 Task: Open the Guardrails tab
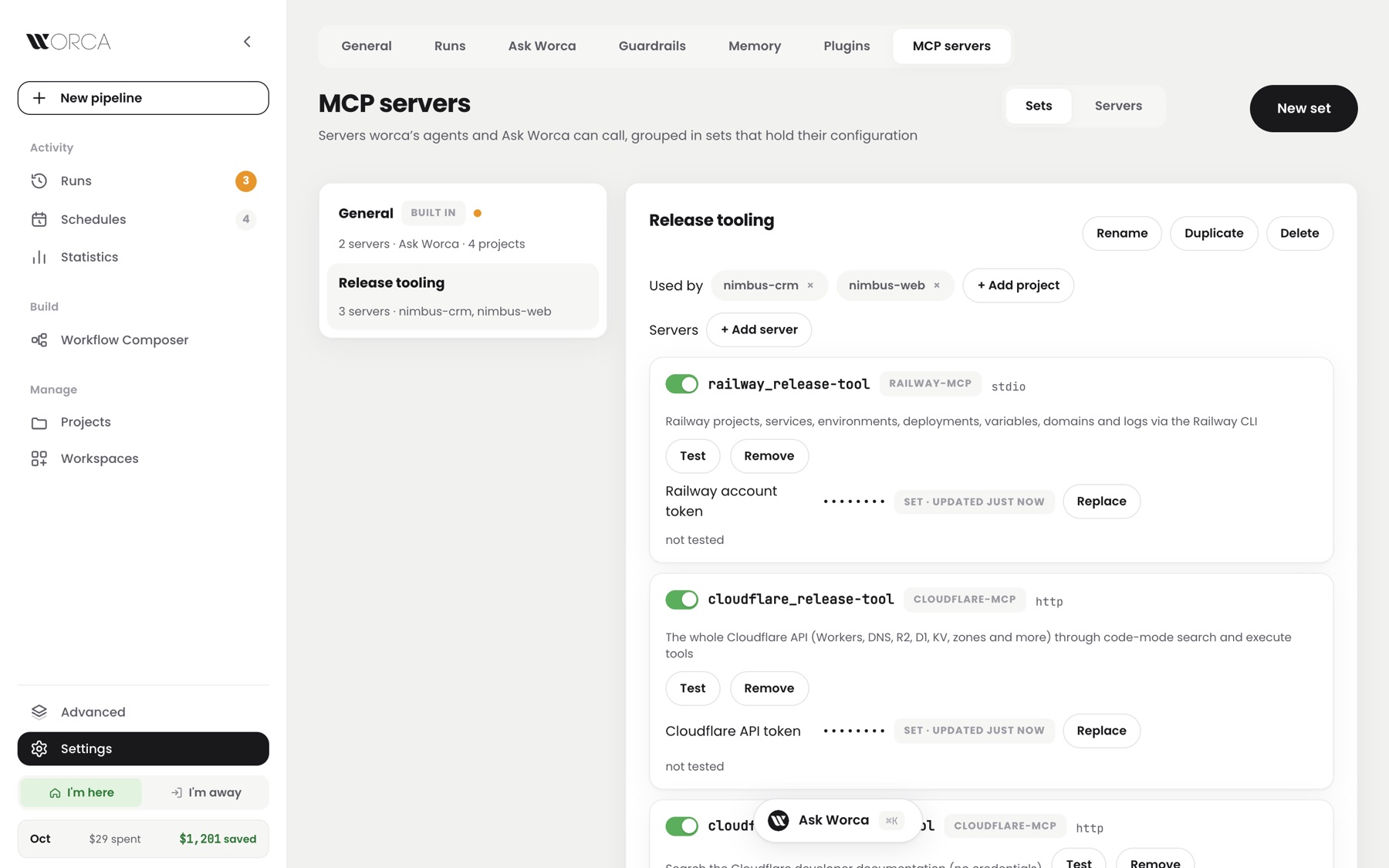pos(652,46)
